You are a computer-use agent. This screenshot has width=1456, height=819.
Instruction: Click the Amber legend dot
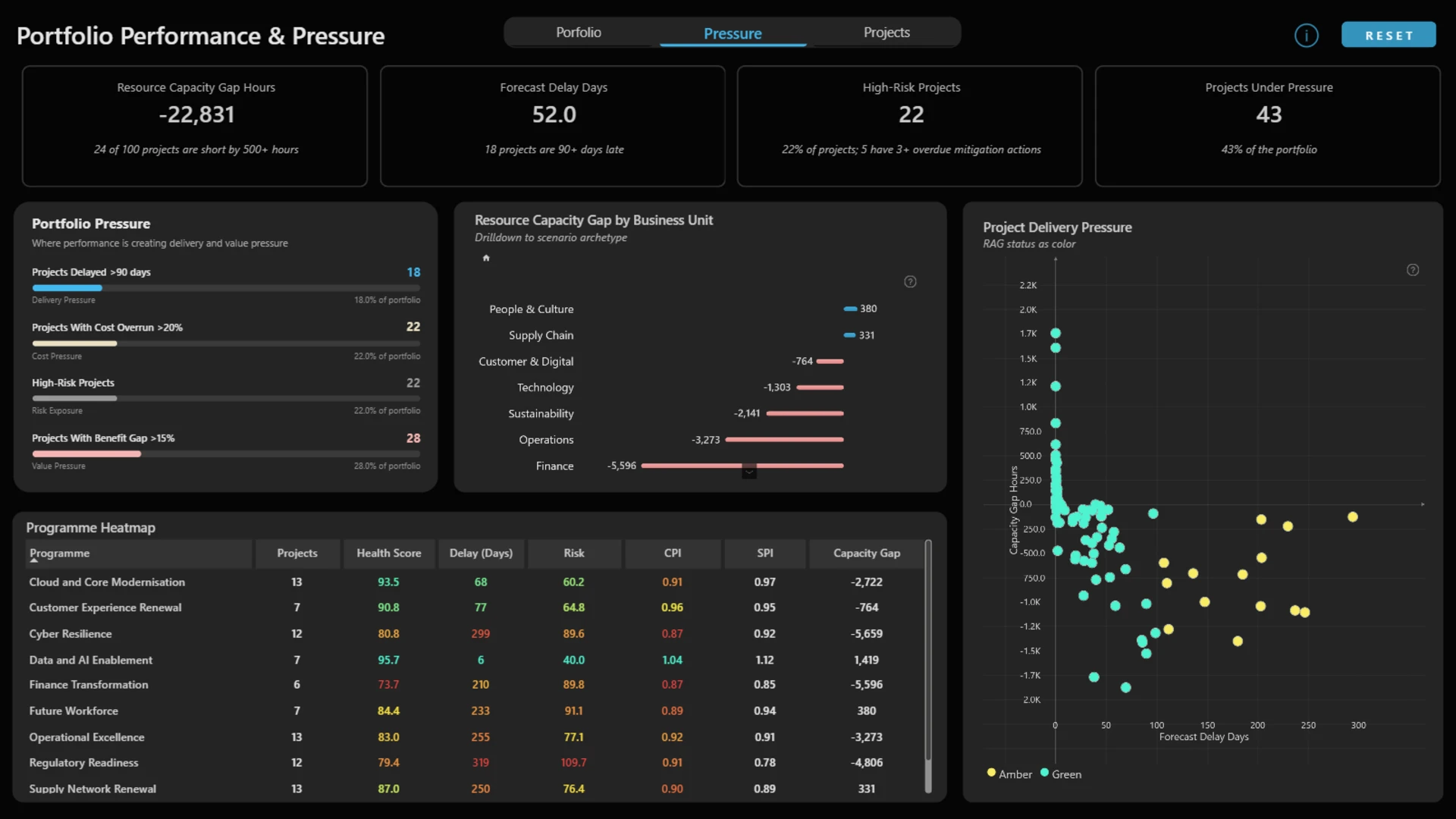click(x=991, y=773)
